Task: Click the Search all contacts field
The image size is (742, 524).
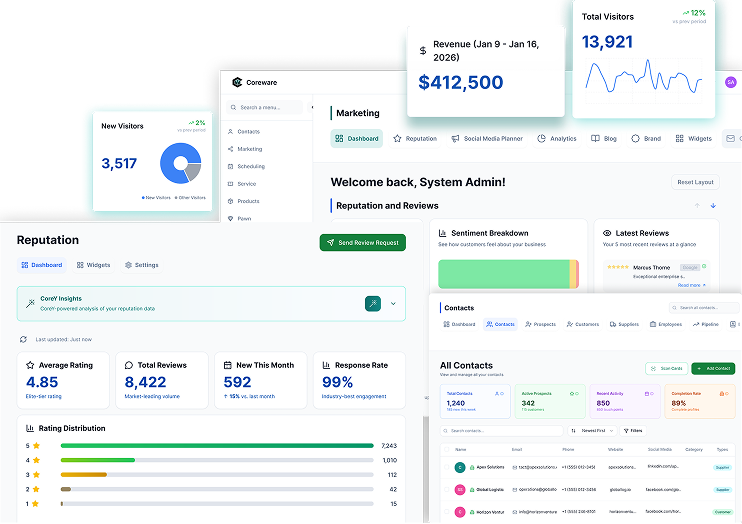Action: 704,308
